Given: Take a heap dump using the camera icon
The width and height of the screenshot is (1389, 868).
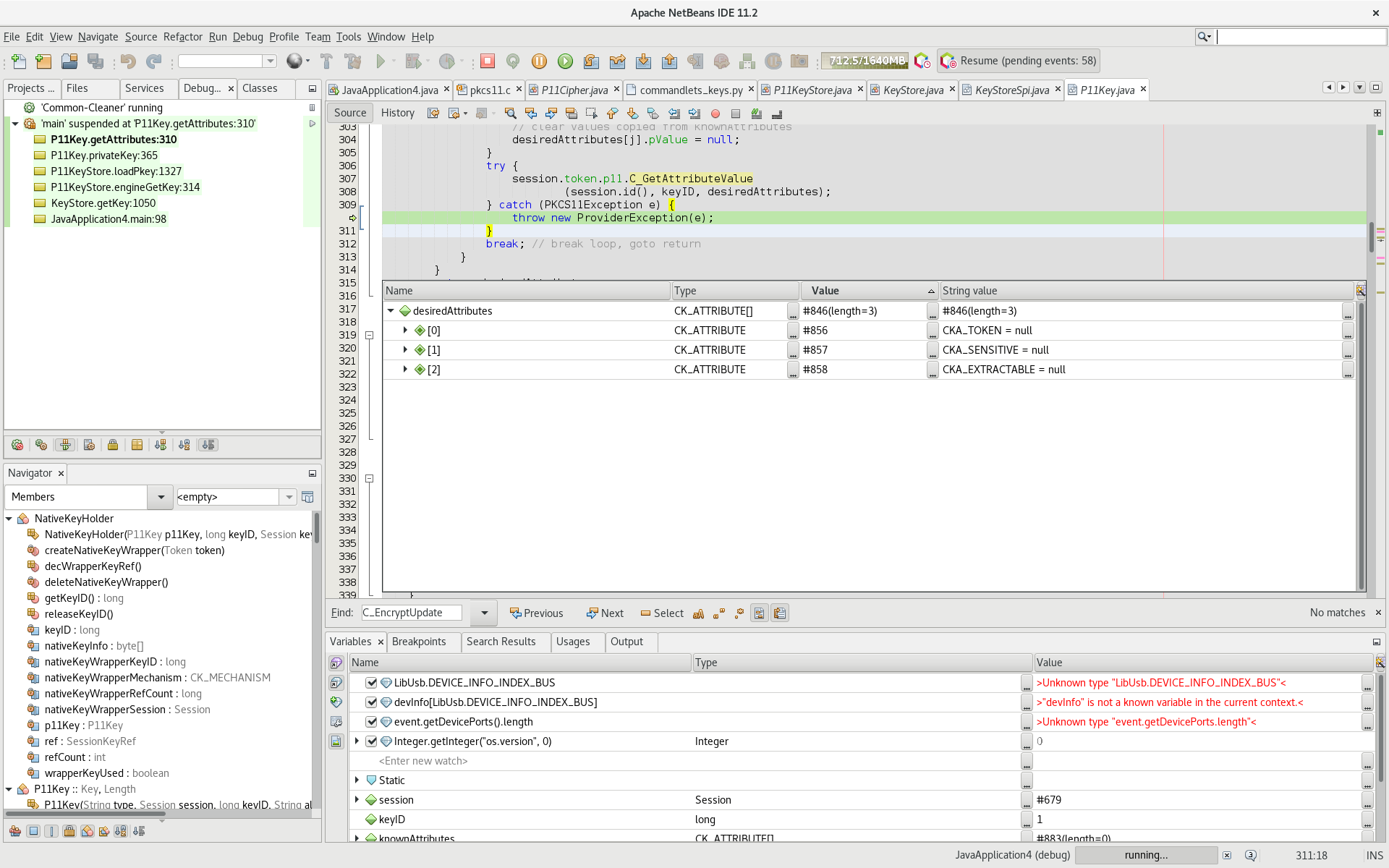Looking at the screenshot, I should [x=799, y=61].
